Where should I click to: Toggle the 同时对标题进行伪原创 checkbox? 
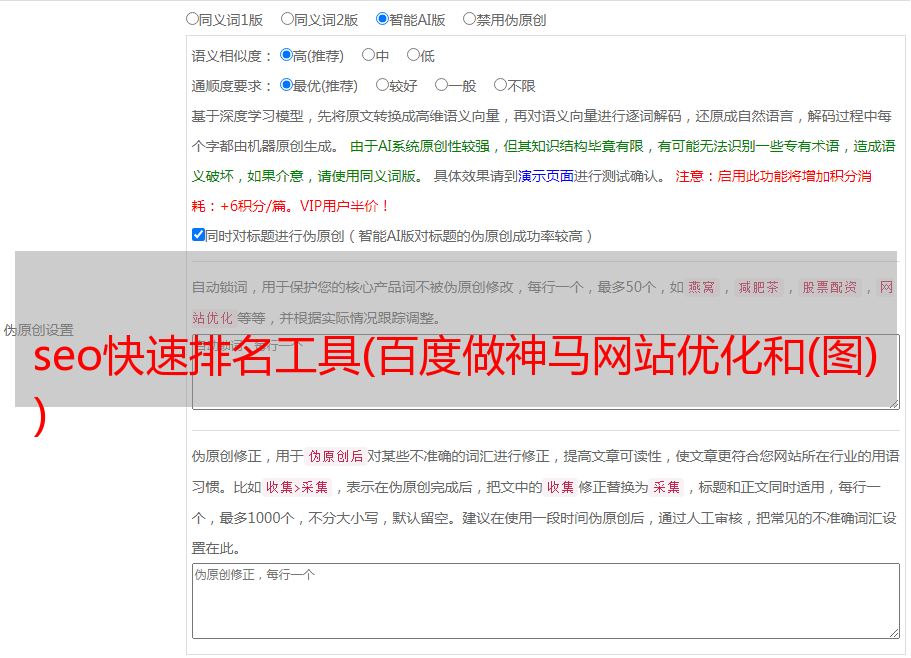[x=198, y=235]
